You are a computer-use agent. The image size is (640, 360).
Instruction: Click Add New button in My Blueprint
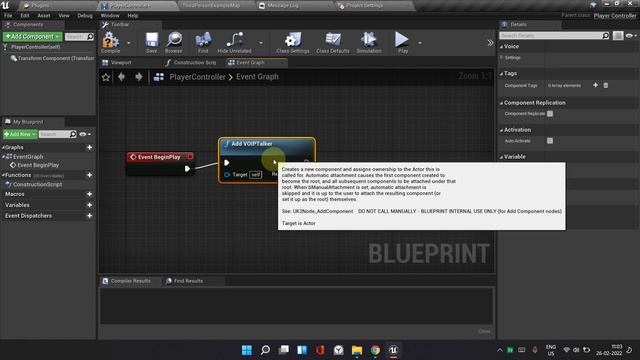[20, 134]
